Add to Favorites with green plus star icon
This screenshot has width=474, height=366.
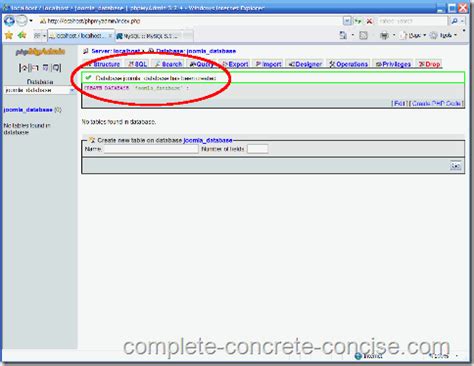pos(22,35)
